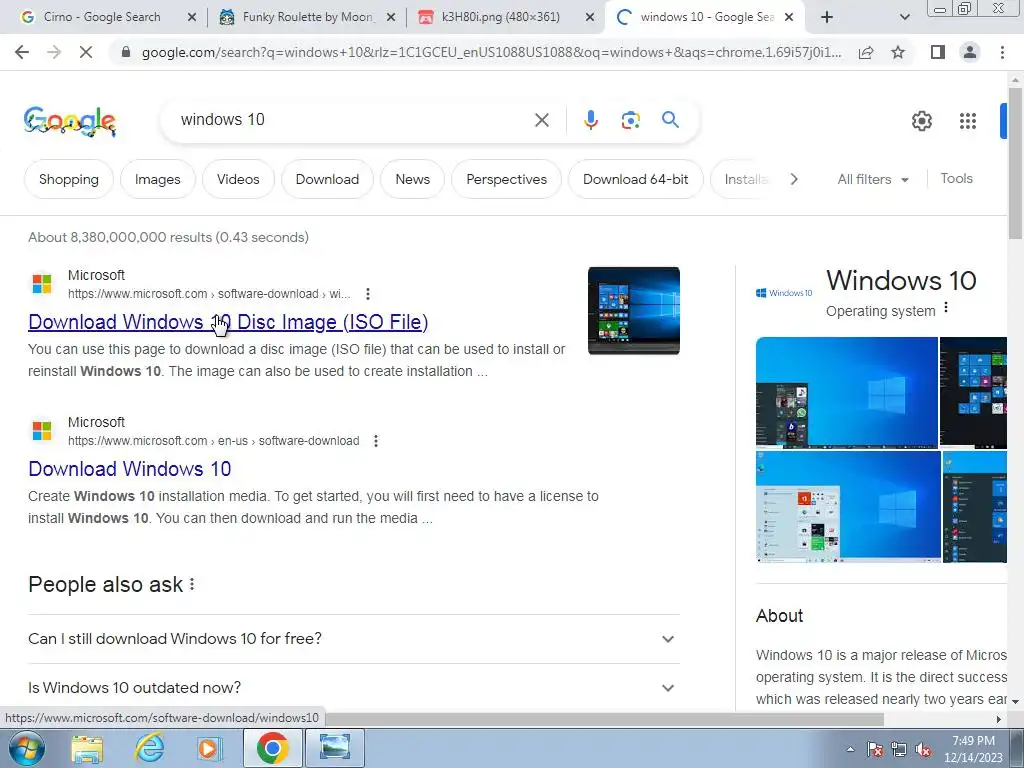Click the address bar URL
This screenshot has width=1024, height=768.
coord(491,52)
